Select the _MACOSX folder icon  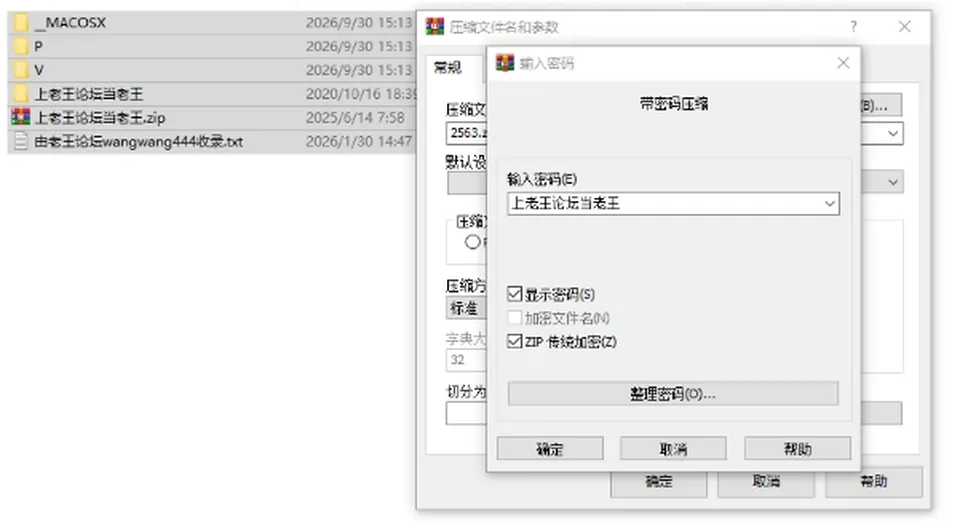(21, 23)
